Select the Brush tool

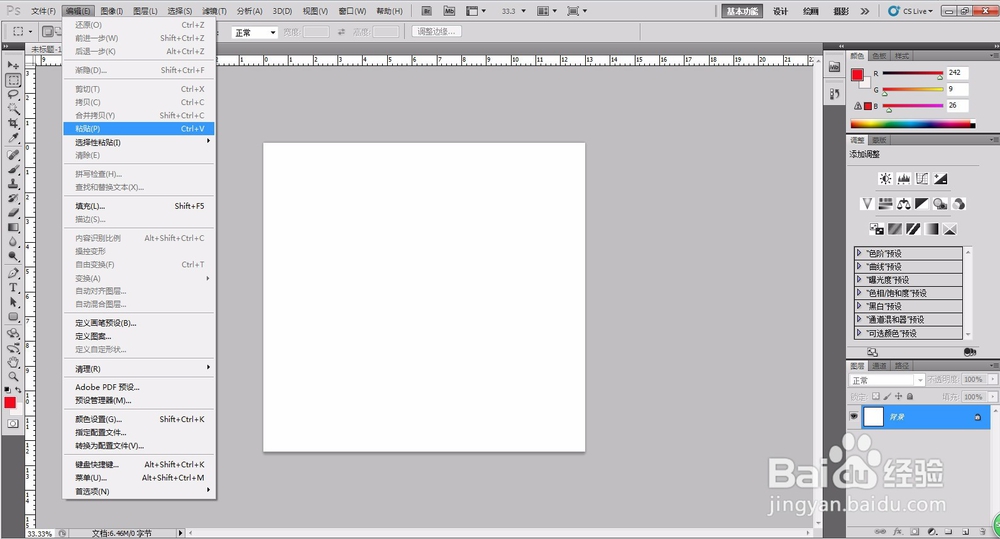[x=13, y=170]
